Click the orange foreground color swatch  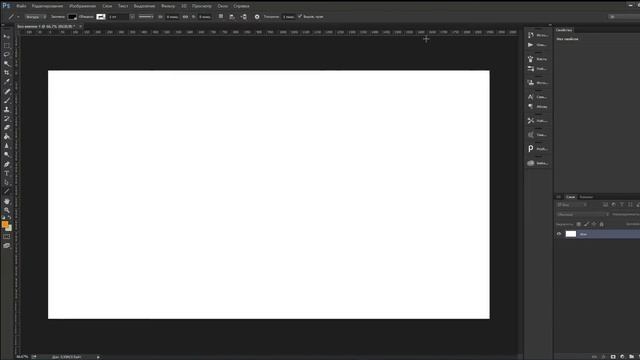pos(5,224)
